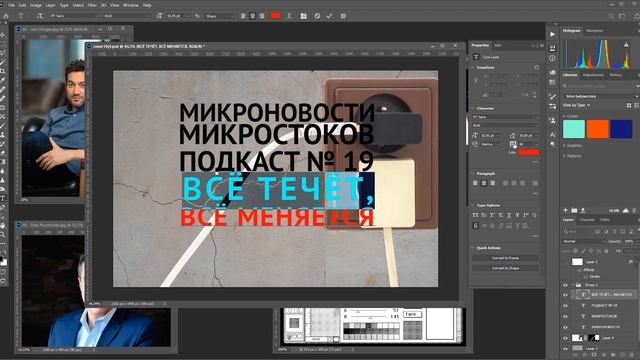Screen dimensions: 640x360
Task: Commit current text edits checkmark
Action: click(x=329, y=16)
